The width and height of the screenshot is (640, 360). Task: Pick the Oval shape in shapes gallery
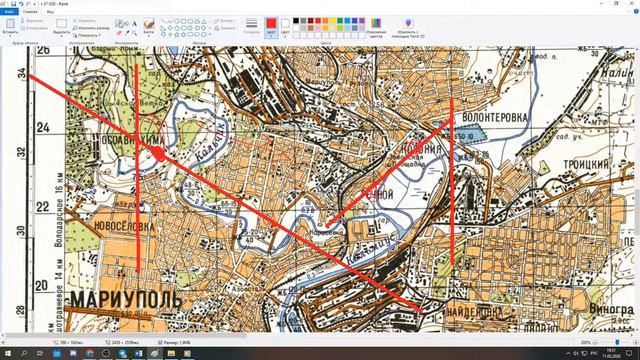[x=177, y=21]
